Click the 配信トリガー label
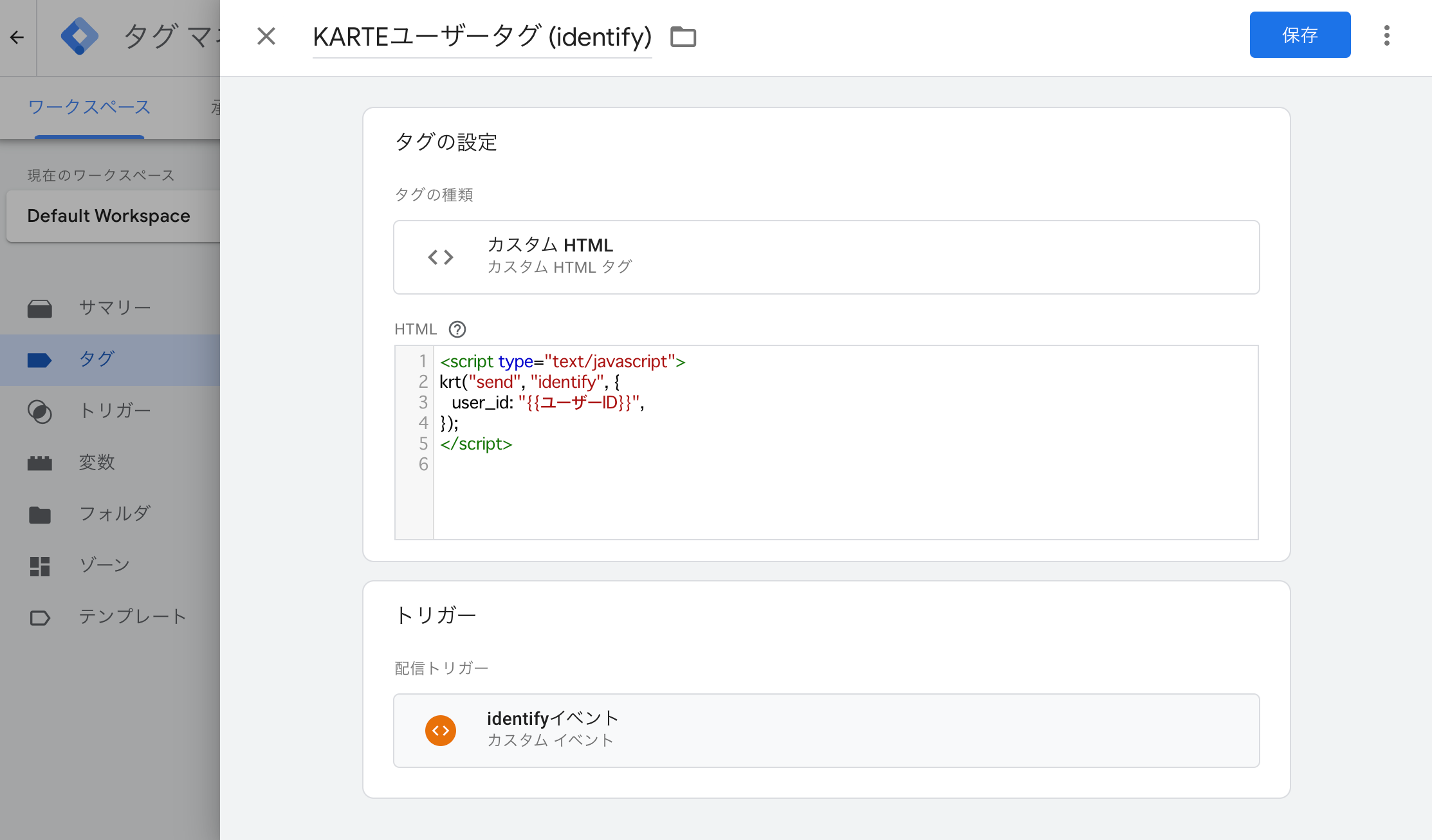The width and height of the screenshot is (1432, 840). coord(441,668)
